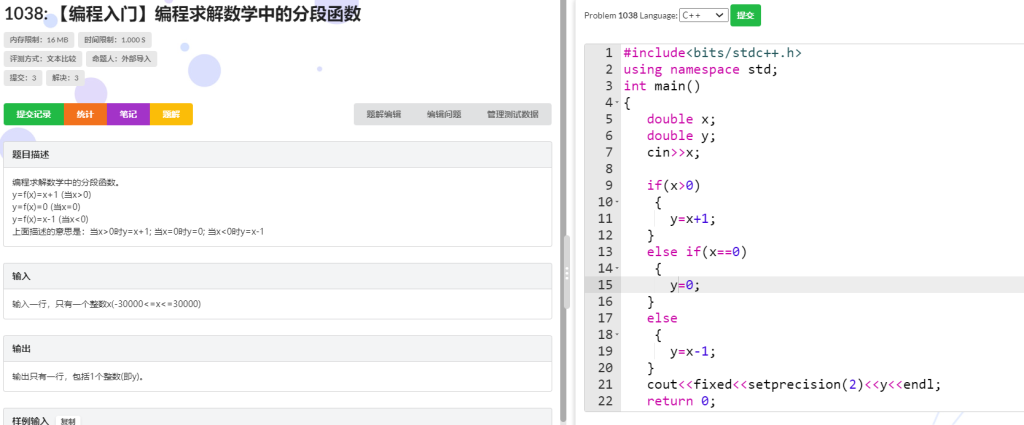Click the 编辑问题 tab
The height and width of the screenshot is (425, 1024).
coord(444,114)
